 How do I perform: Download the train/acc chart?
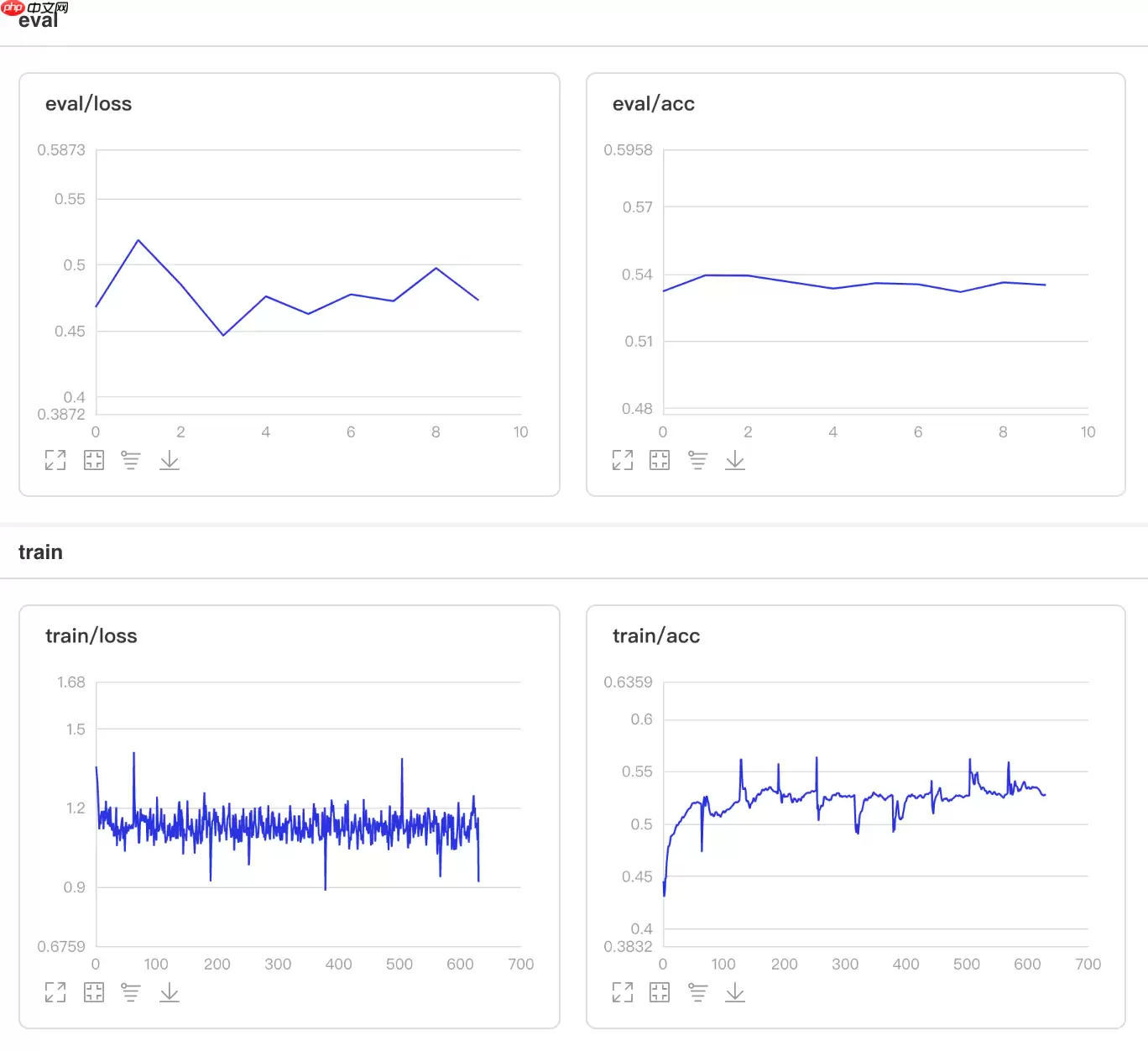coord(735,992)
